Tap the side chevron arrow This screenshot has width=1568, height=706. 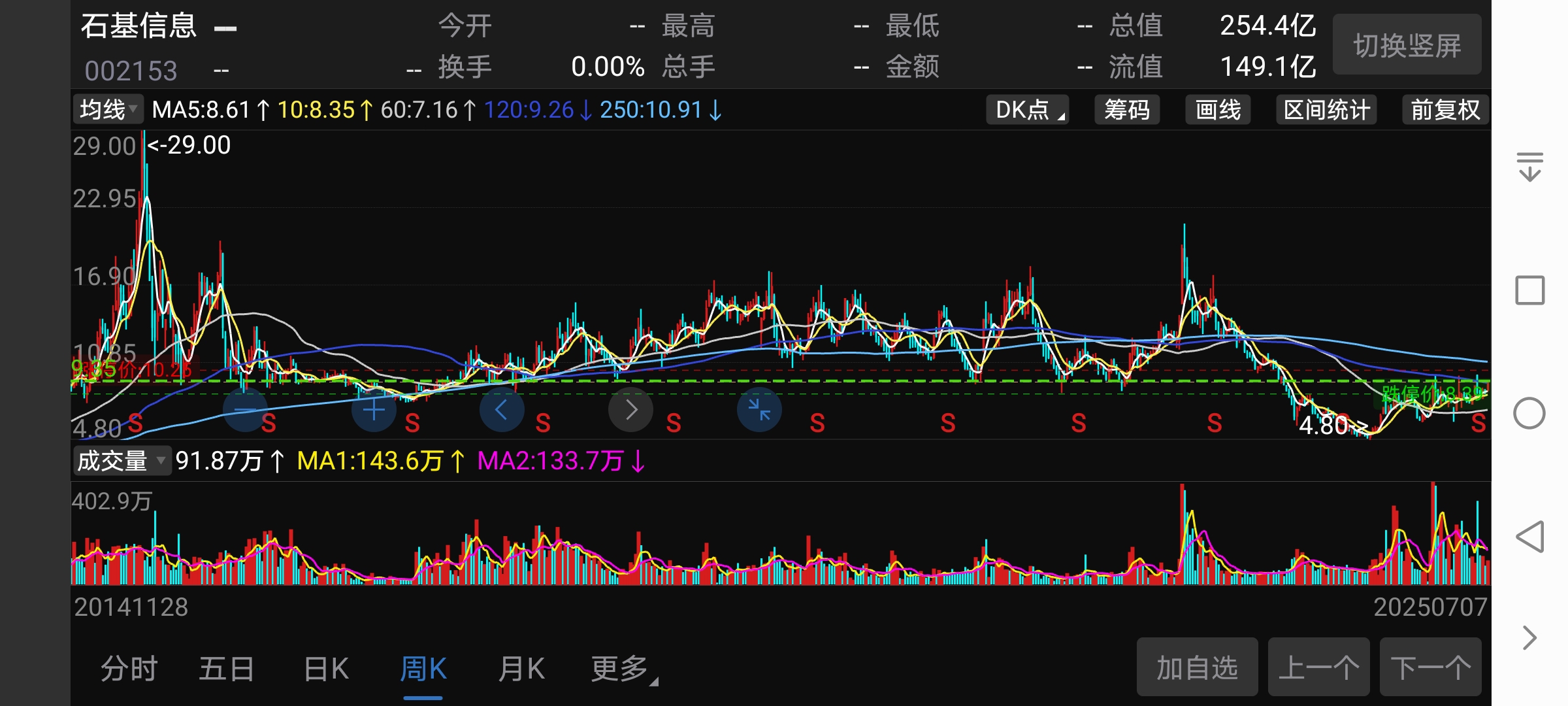1529,637
